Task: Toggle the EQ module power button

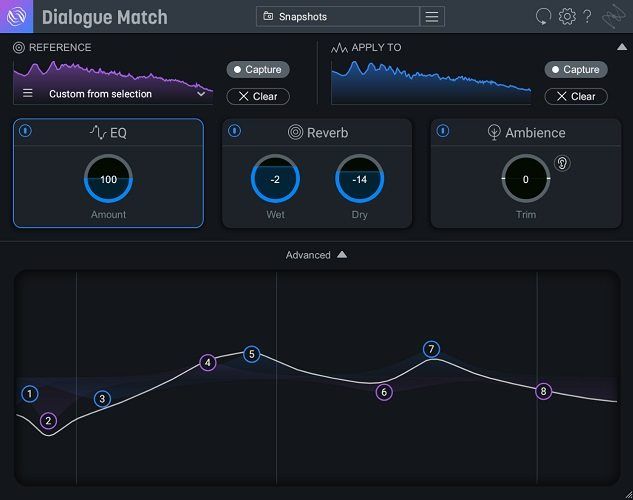Action: (26, 131)
